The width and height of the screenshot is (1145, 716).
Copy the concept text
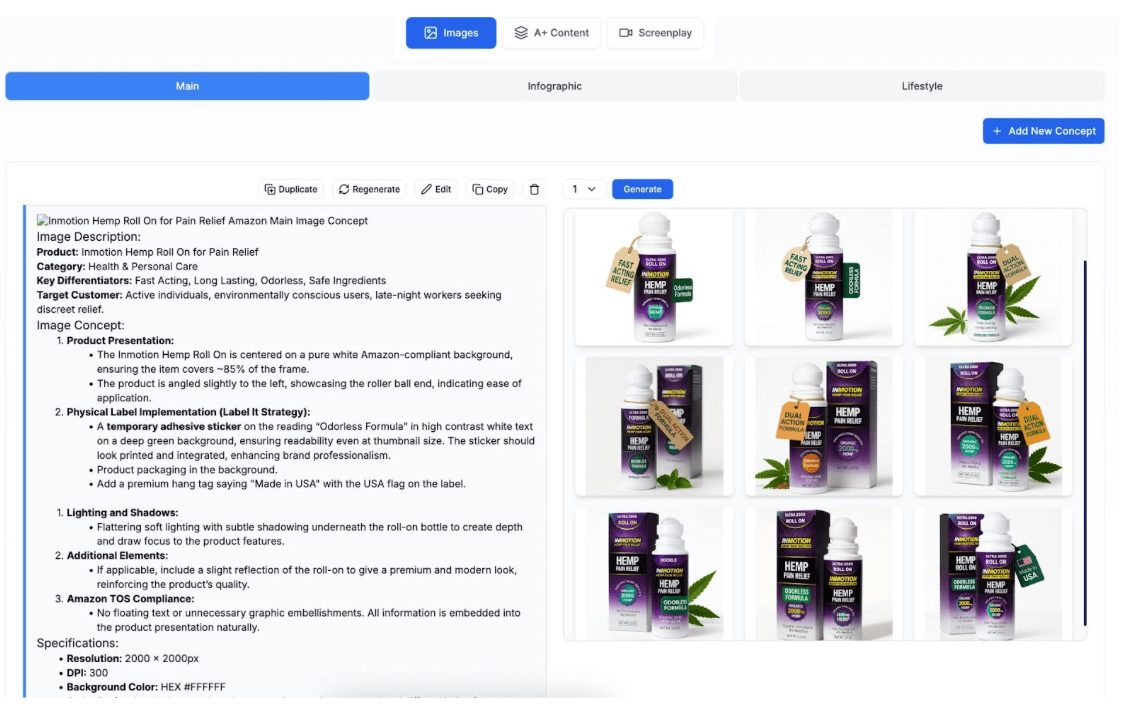489,189
